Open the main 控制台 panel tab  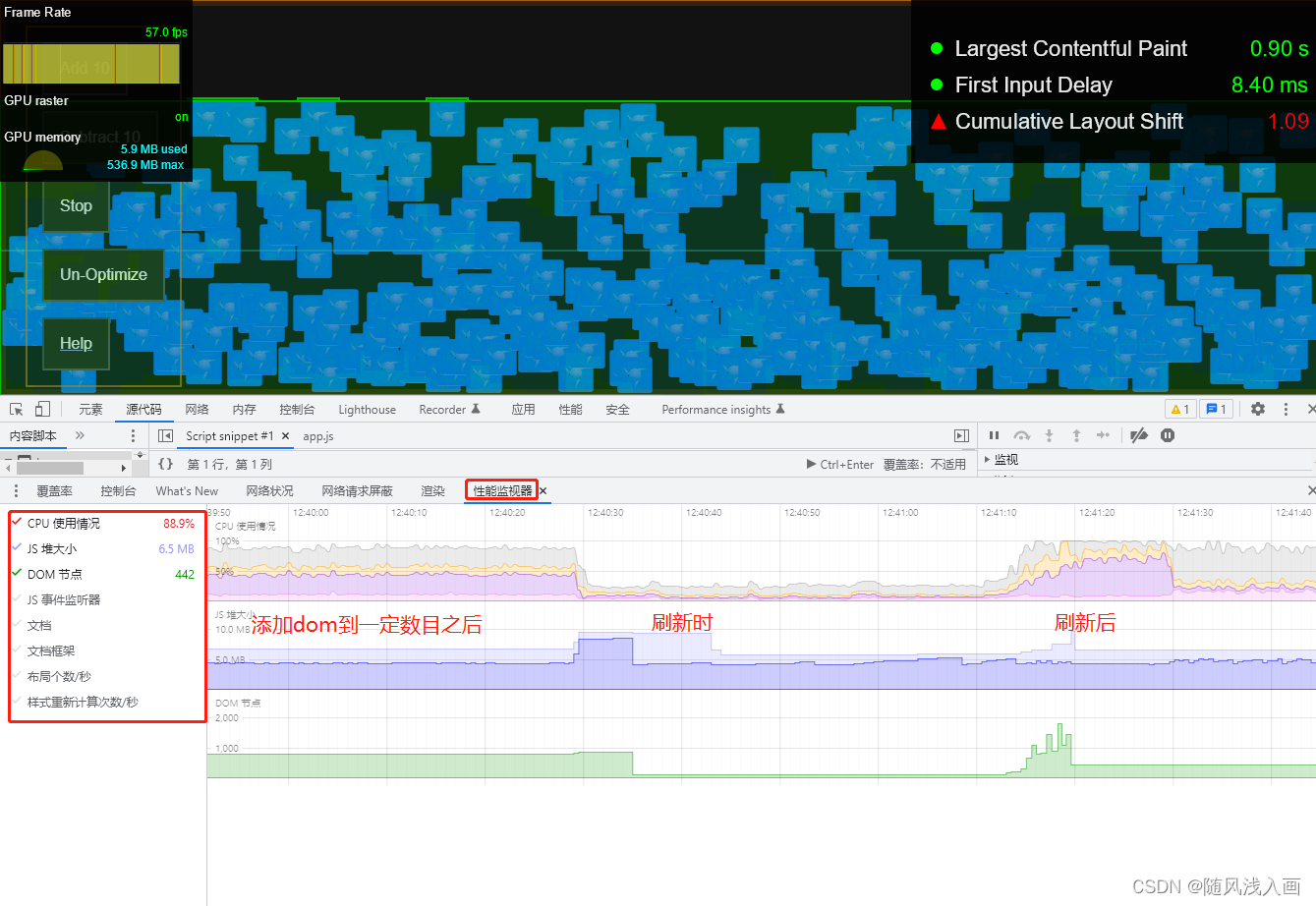(297, 410)
